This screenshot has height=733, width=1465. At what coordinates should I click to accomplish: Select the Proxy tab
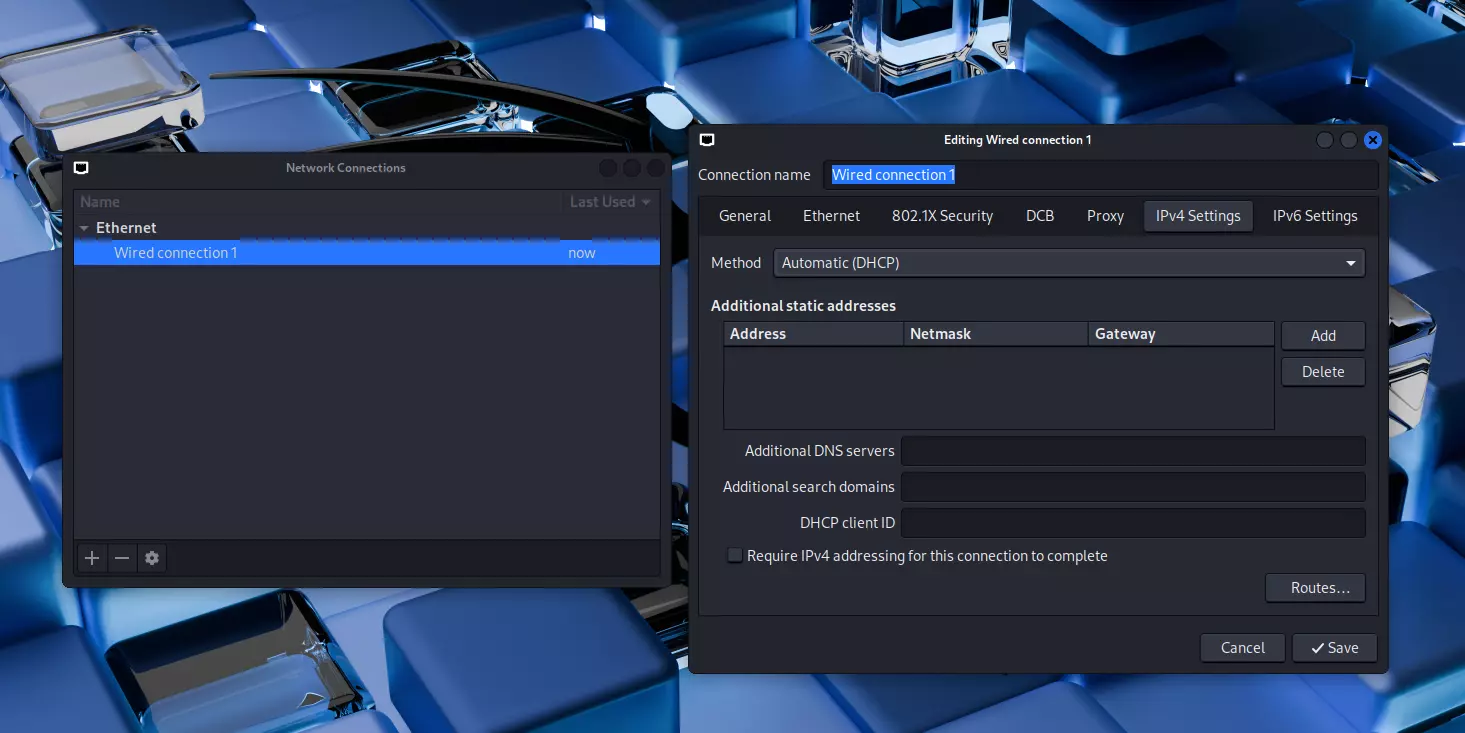click(1105, 216)
